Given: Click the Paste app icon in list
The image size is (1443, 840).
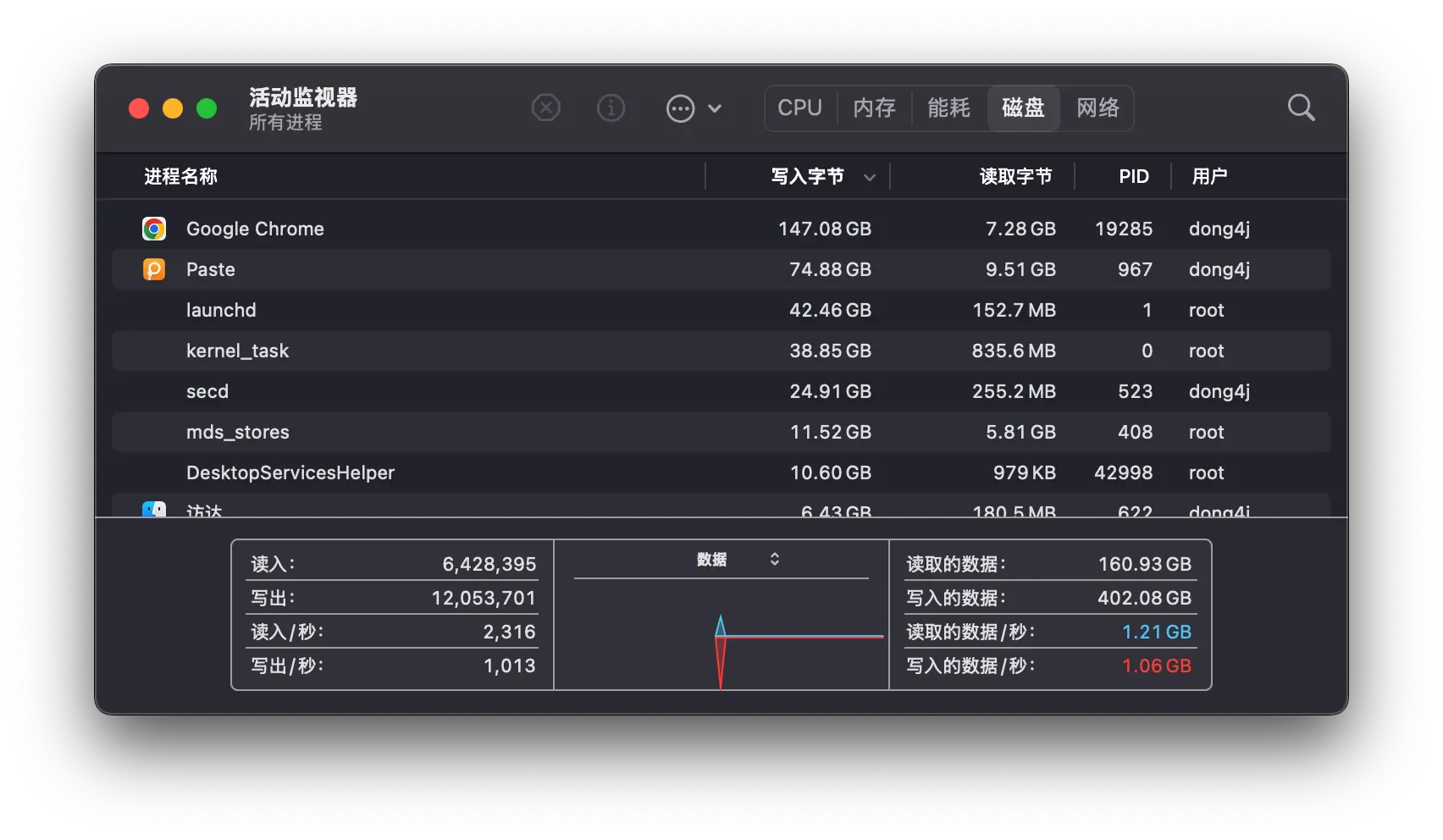Looking at the screenshot, I should (x=154, y=269).
